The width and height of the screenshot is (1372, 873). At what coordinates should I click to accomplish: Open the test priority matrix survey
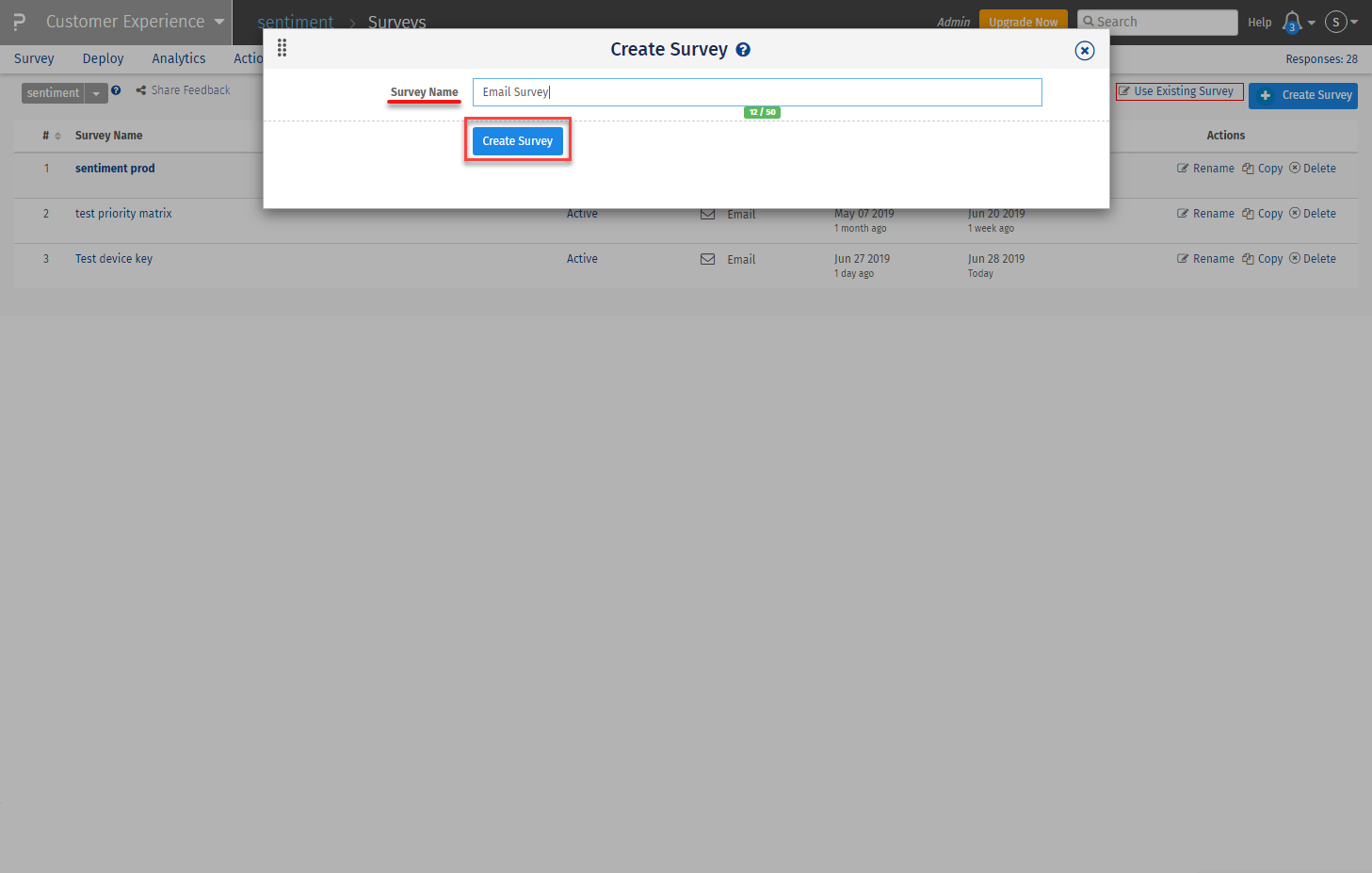[123, 214]
